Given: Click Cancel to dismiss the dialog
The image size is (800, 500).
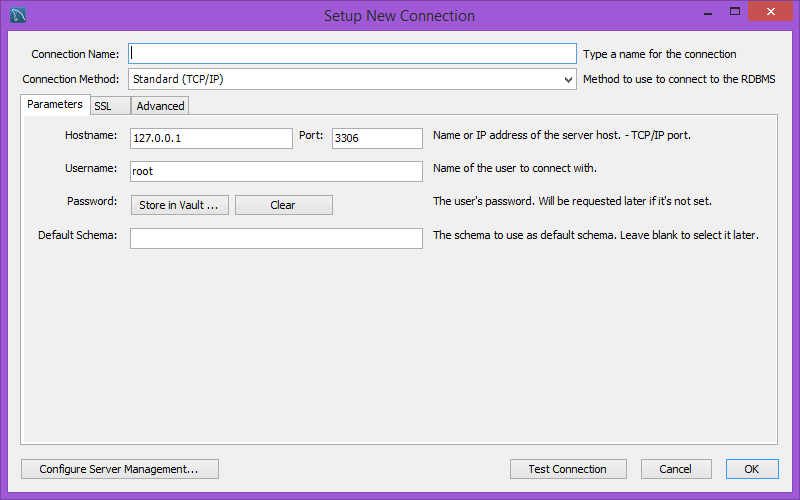Looking at the screenshot, I should click(x=676, y=469).
